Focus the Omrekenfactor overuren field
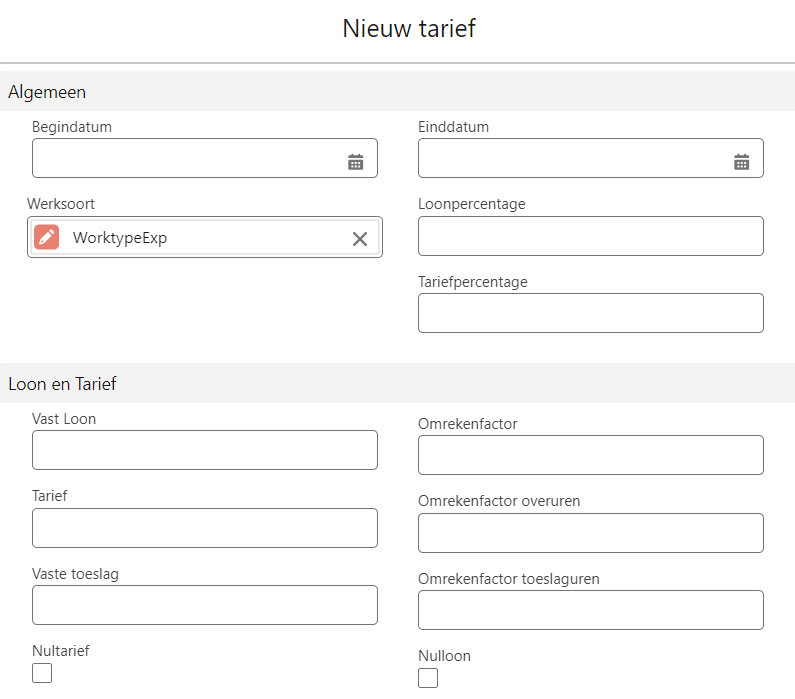 [590, 533]
